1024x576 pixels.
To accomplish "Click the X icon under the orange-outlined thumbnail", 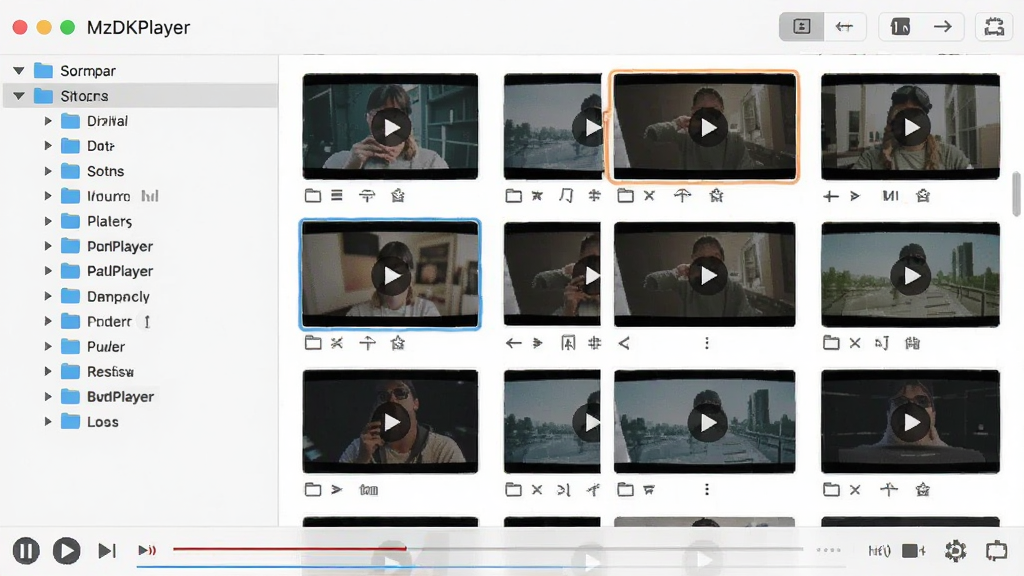I will [x=649, y=195].
